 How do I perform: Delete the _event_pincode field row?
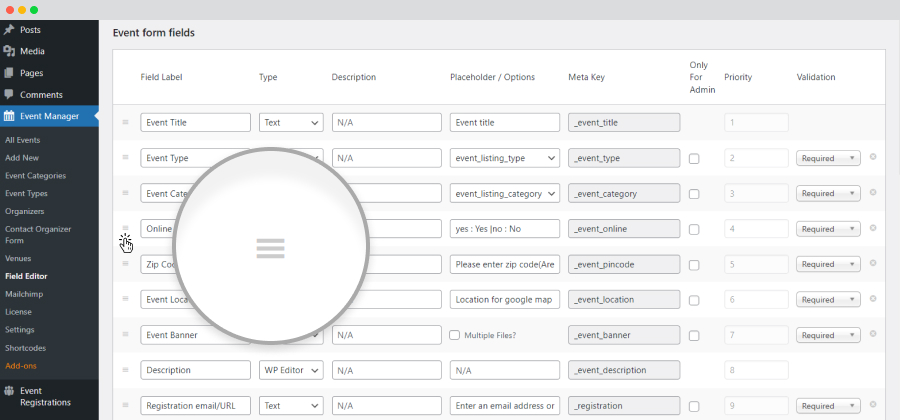tap(873, 263)
